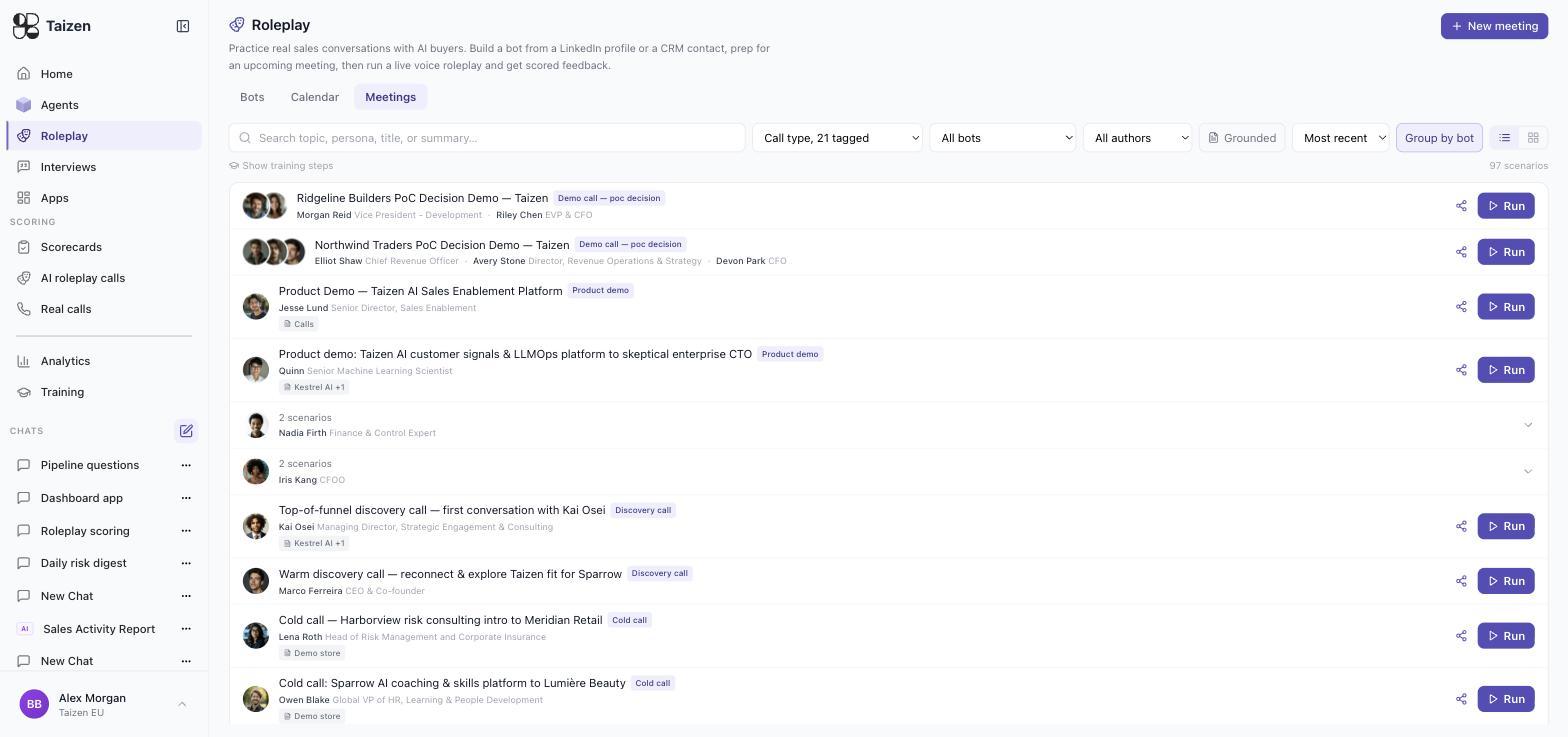Open the Sales Activity Report chat
The height and width of the screenshot is (737, 1568).
[98, 629]
